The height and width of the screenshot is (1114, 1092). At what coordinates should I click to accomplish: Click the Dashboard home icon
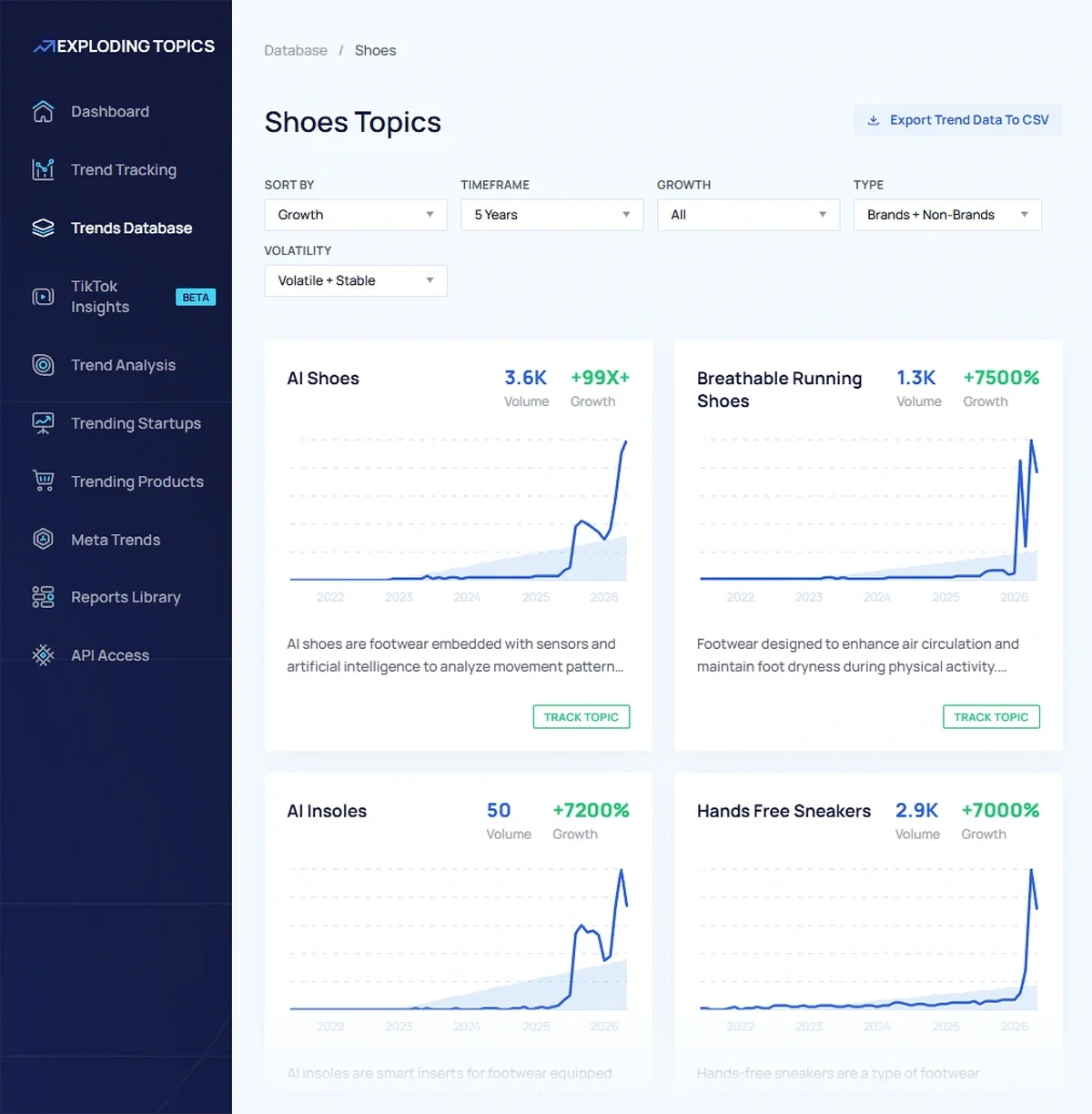click(x=43, y=111)
